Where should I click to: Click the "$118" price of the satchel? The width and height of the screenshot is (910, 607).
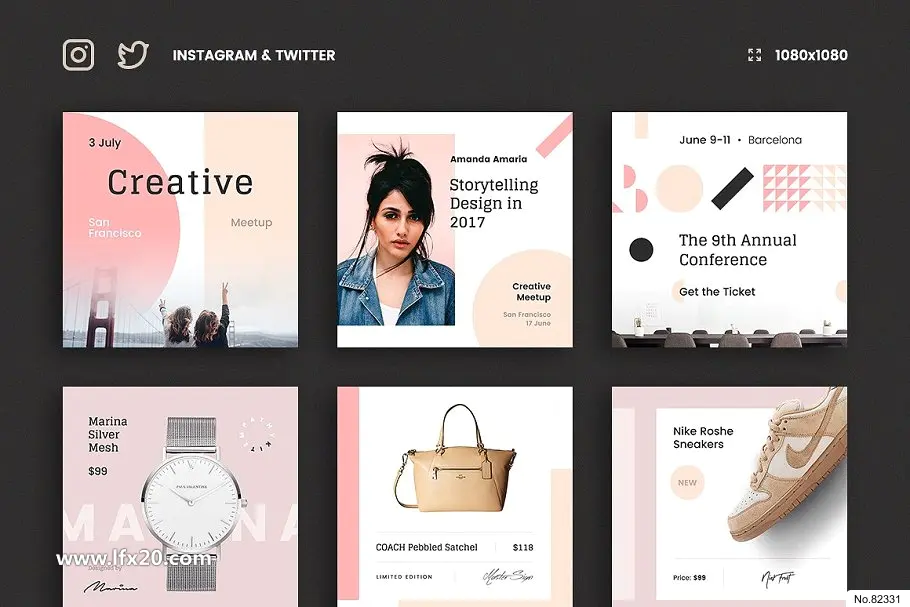click(523, 547)
